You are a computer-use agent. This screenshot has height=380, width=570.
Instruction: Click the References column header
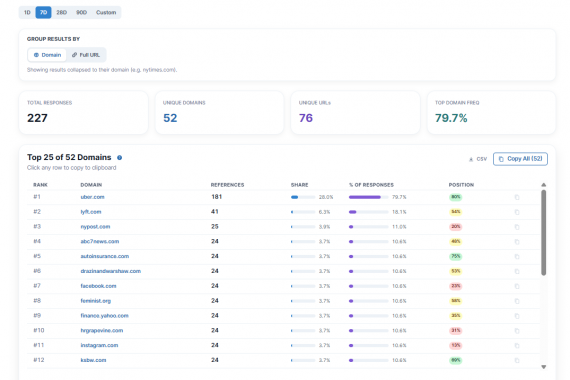click(x=228, y=185)
